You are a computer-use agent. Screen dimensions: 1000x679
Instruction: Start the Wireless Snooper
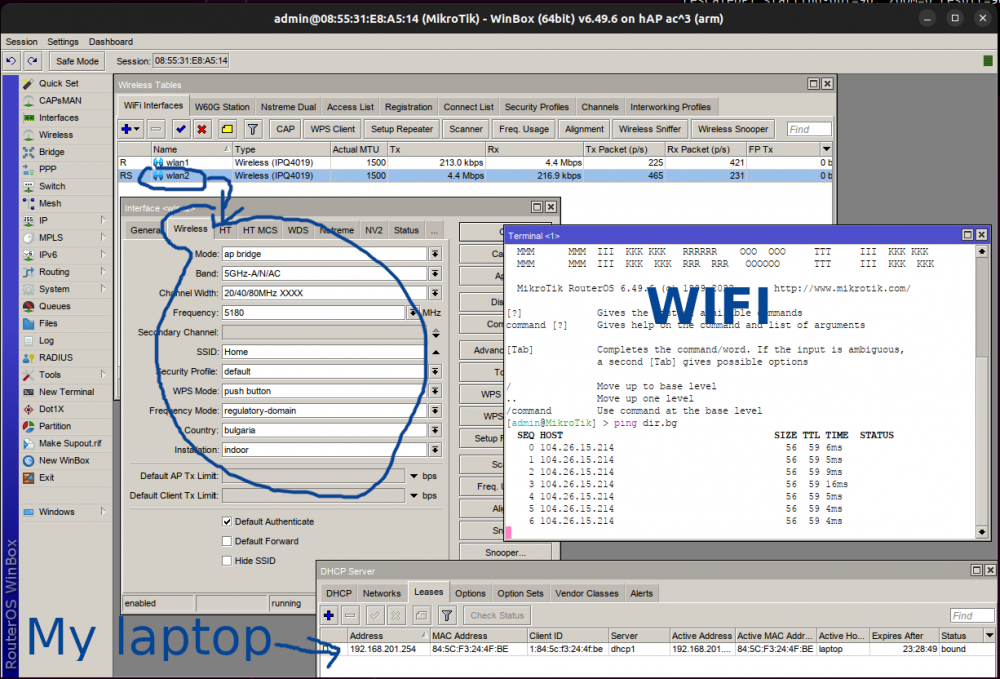click(x=735, y=128)
